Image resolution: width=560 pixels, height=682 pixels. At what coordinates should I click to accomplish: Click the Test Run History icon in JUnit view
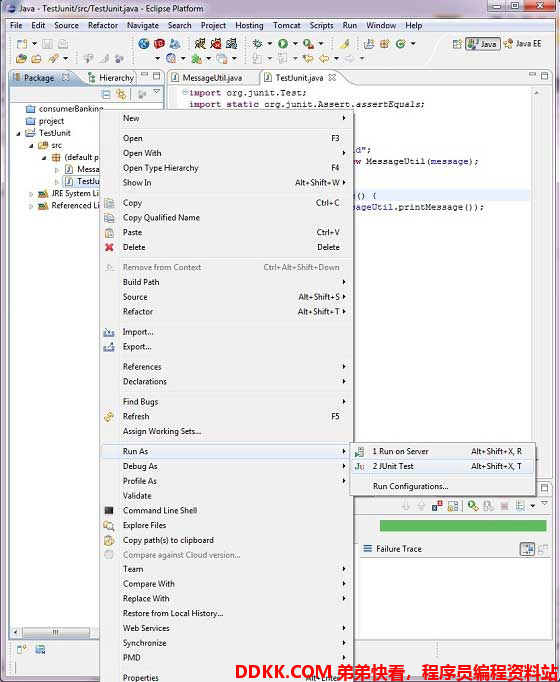520,506
